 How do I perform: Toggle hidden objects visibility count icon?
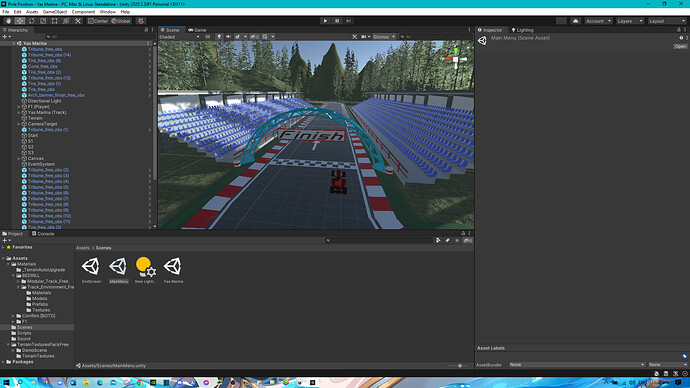point(254,37)
